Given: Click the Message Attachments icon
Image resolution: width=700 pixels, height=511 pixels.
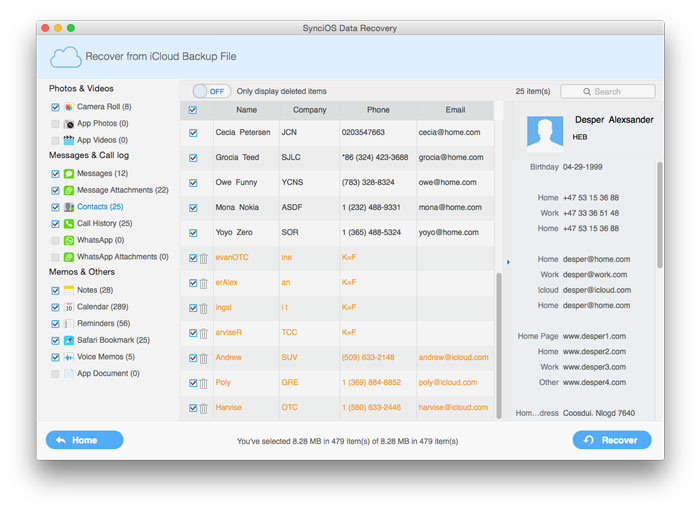Looking at the screenshot, I should pyautogui.click(x=69, y=191).
